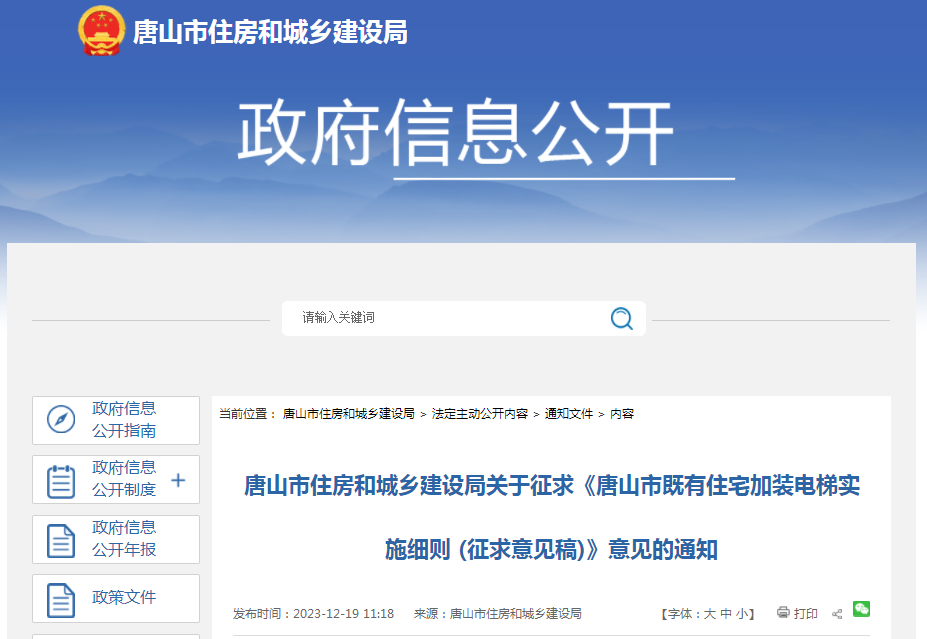Set font size to medium (中)
Viewport: 927px width, 639px height.
coord(726,614)
